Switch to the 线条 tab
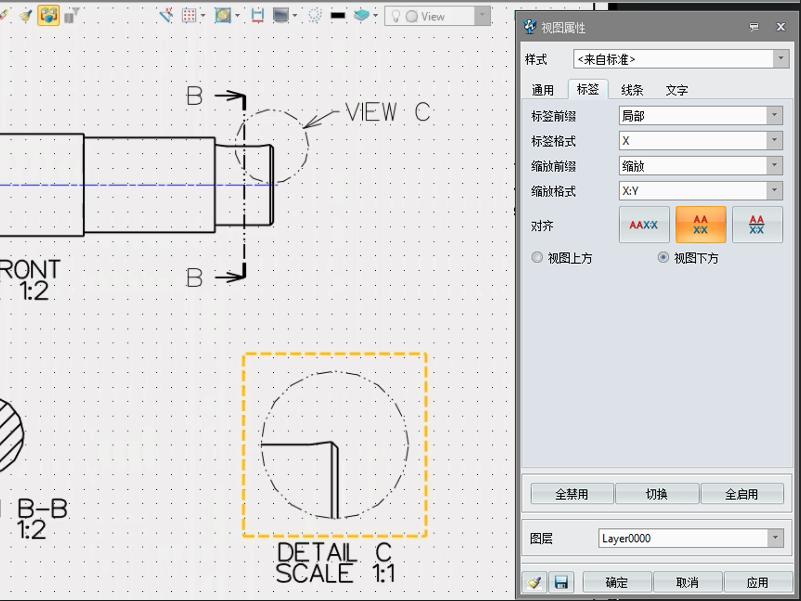 (x=631, y=89)
